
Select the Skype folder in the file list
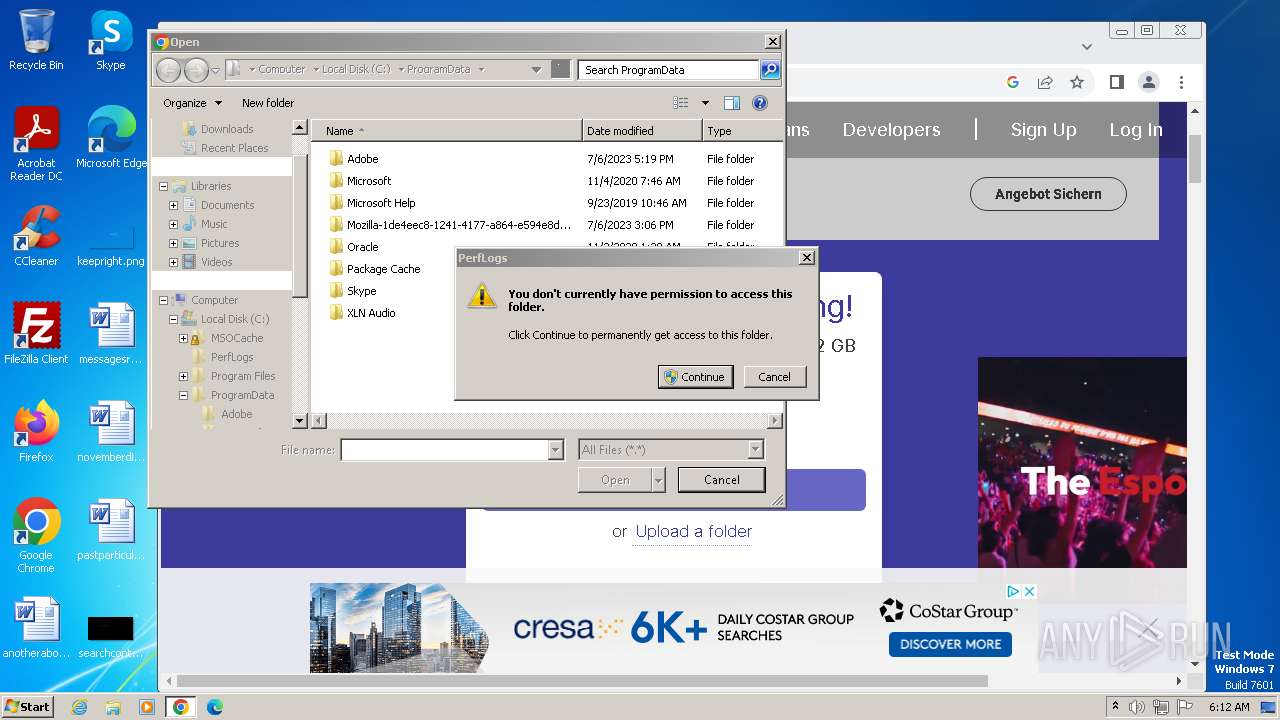[352, 291]
